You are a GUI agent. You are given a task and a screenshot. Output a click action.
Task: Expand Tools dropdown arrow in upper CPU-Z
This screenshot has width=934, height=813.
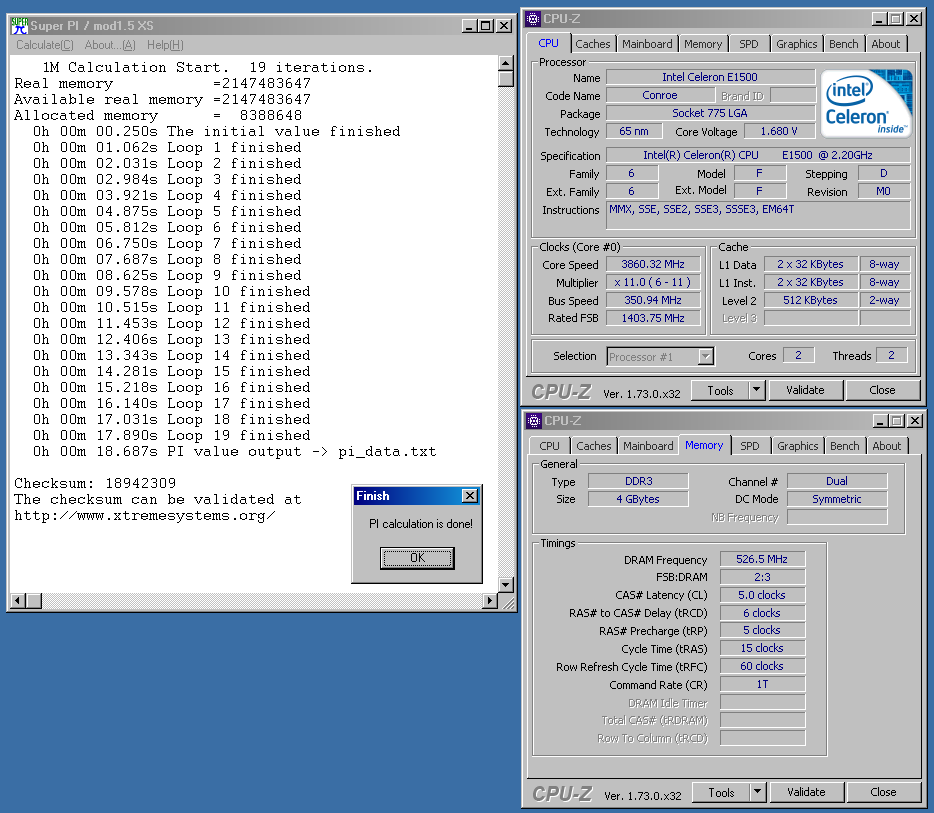756,391
